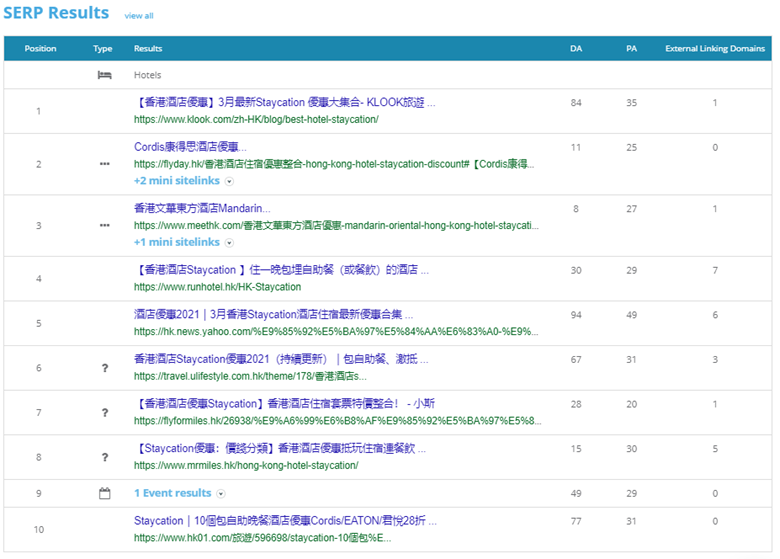The image size is (780, 559).
Task: Open the hk01.com result URL
Action: click(x=263, y=538)
